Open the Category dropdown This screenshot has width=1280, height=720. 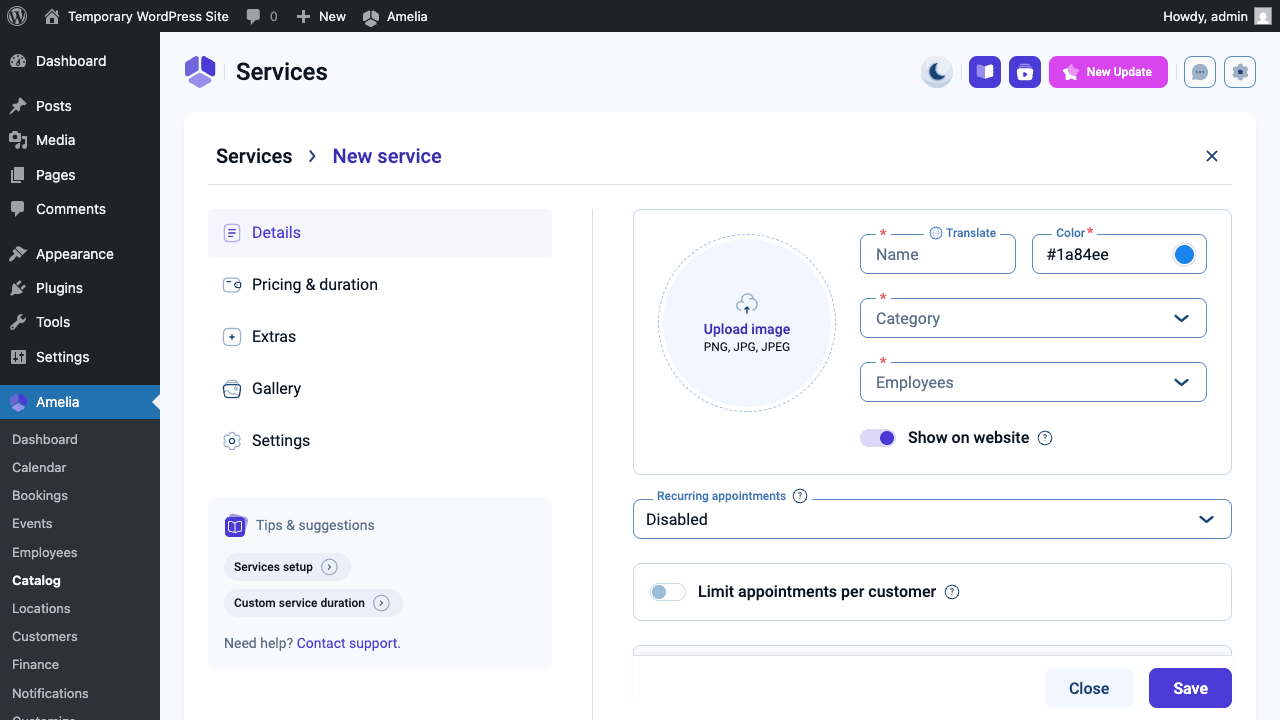pos(1033,318)
